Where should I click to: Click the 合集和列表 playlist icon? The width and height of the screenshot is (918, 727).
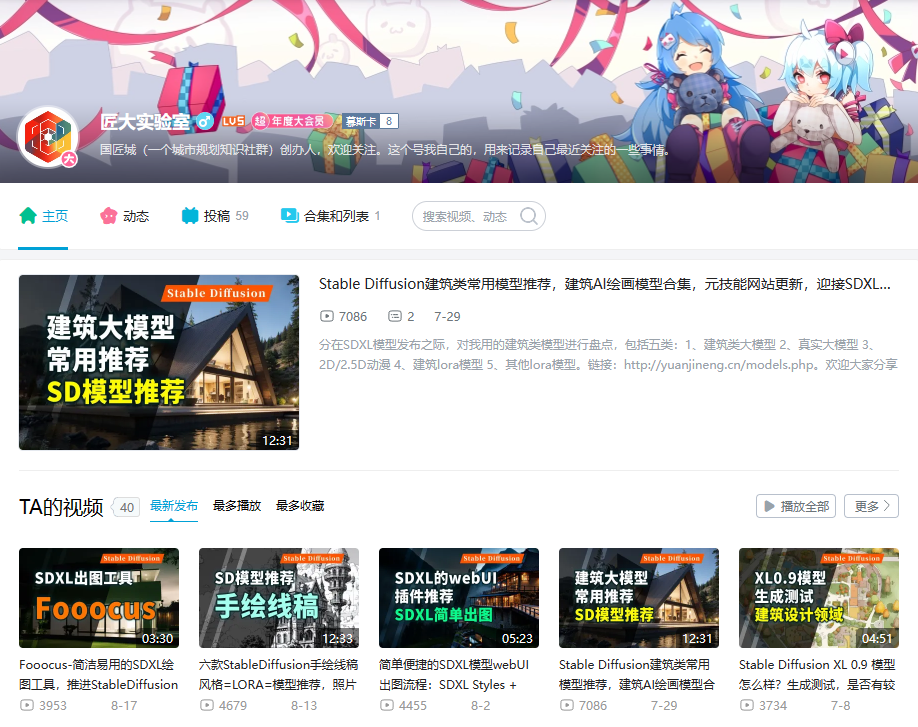tap(289, 215)
